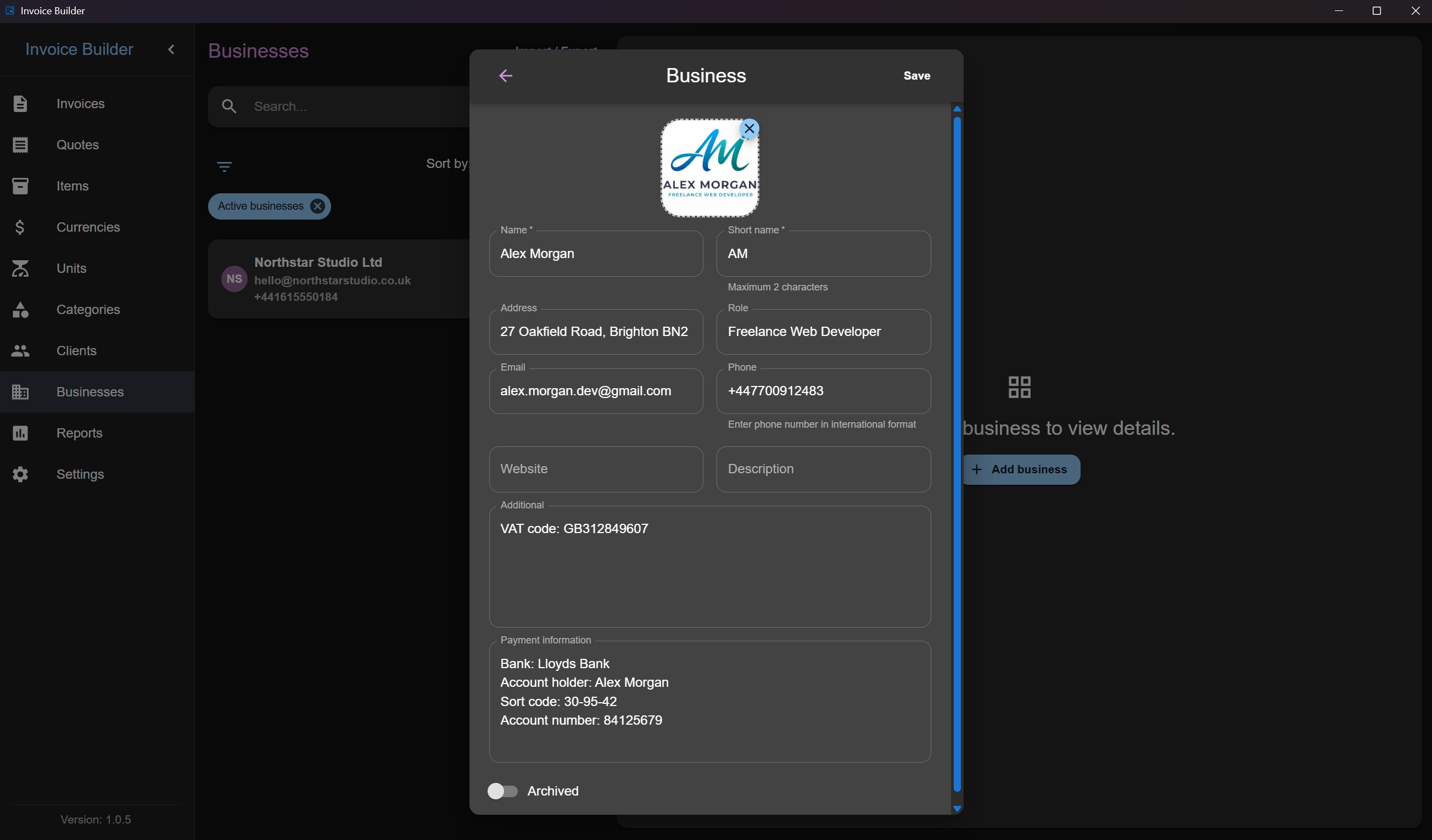This screenshot has width=1432, height=840.
Task: Open the Categories shapes icon
Action: (20, 310)
